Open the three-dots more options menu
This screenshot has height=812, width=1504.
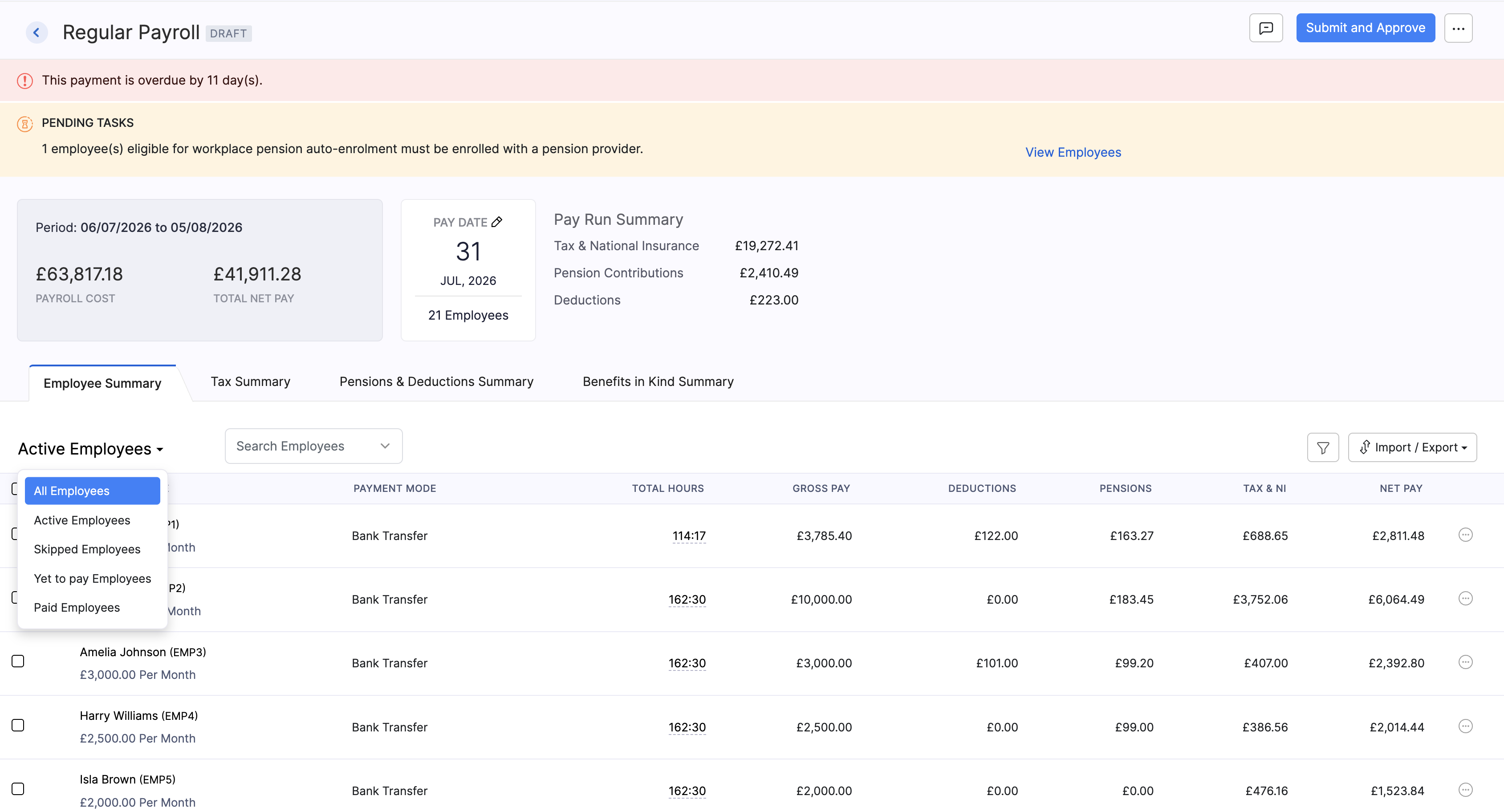(x=1459, y=28)
